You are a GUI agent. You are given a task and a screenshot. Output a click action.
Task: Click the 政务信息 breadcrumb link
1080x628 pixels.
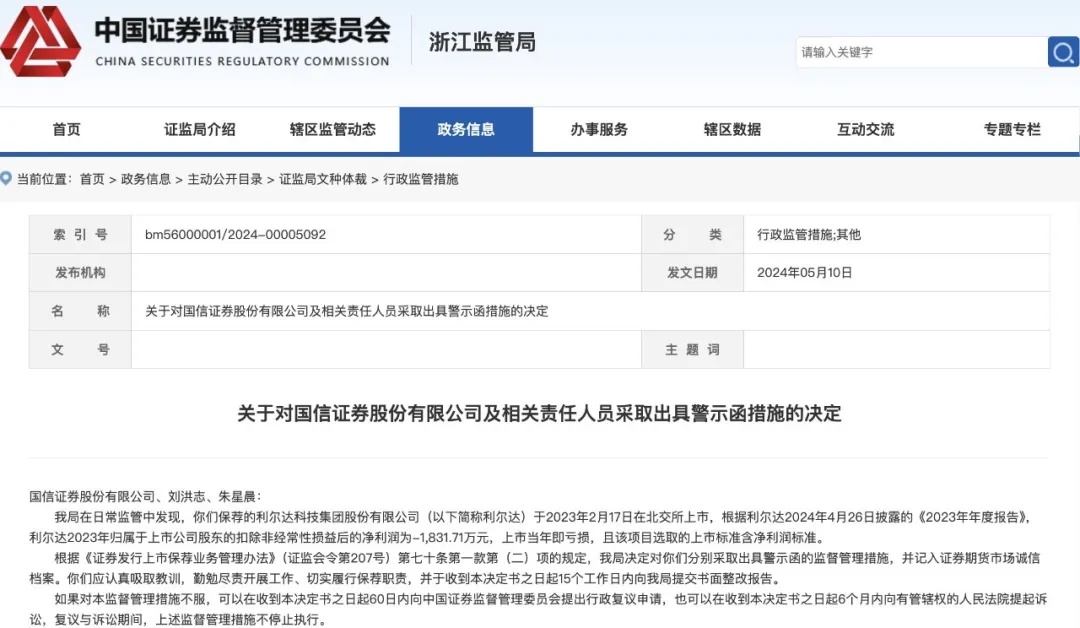146,179
